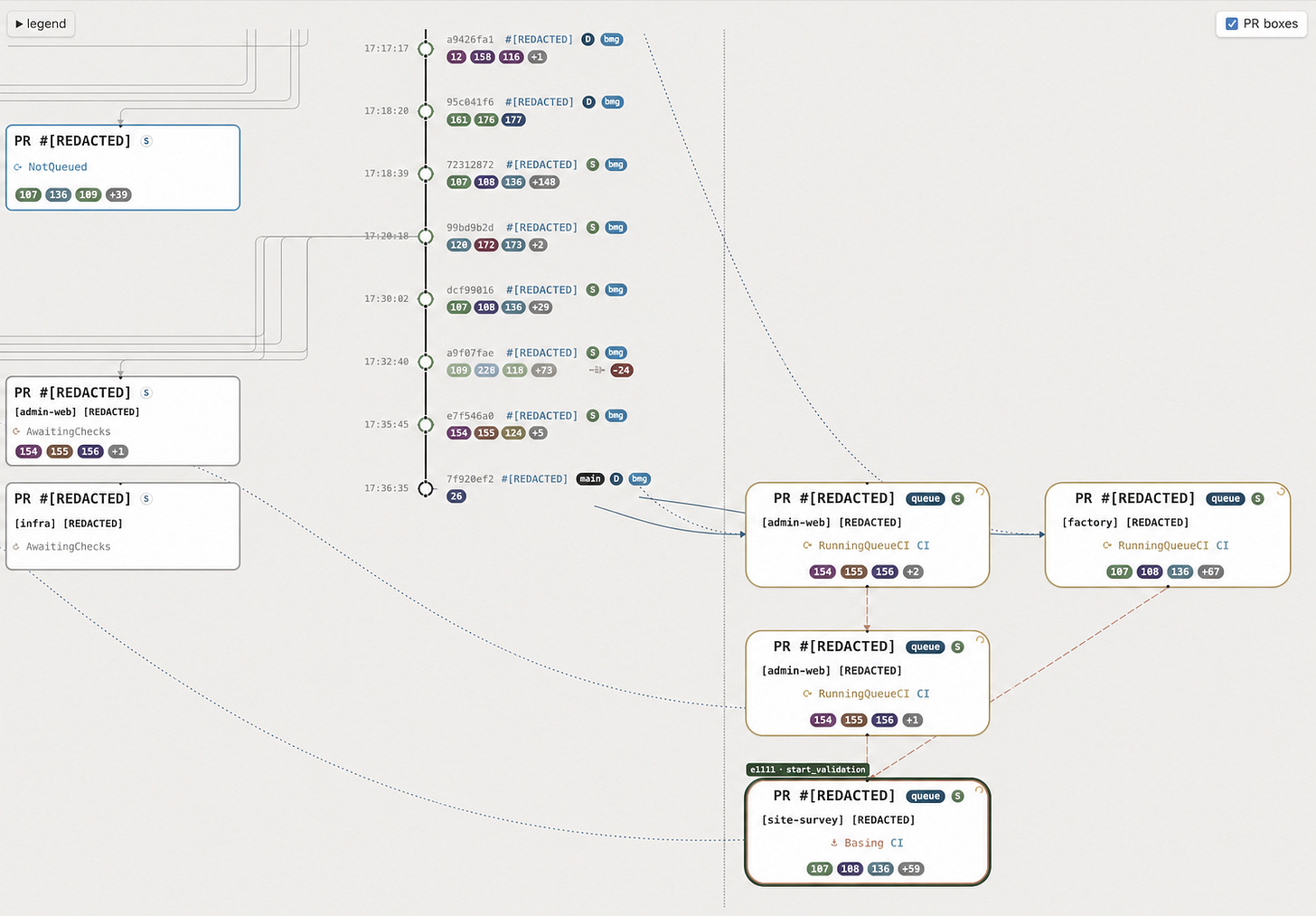Viewport: 1316px width, 916px height.
Task: Click the S badge on commit 72312872
Action: point(593,165)
